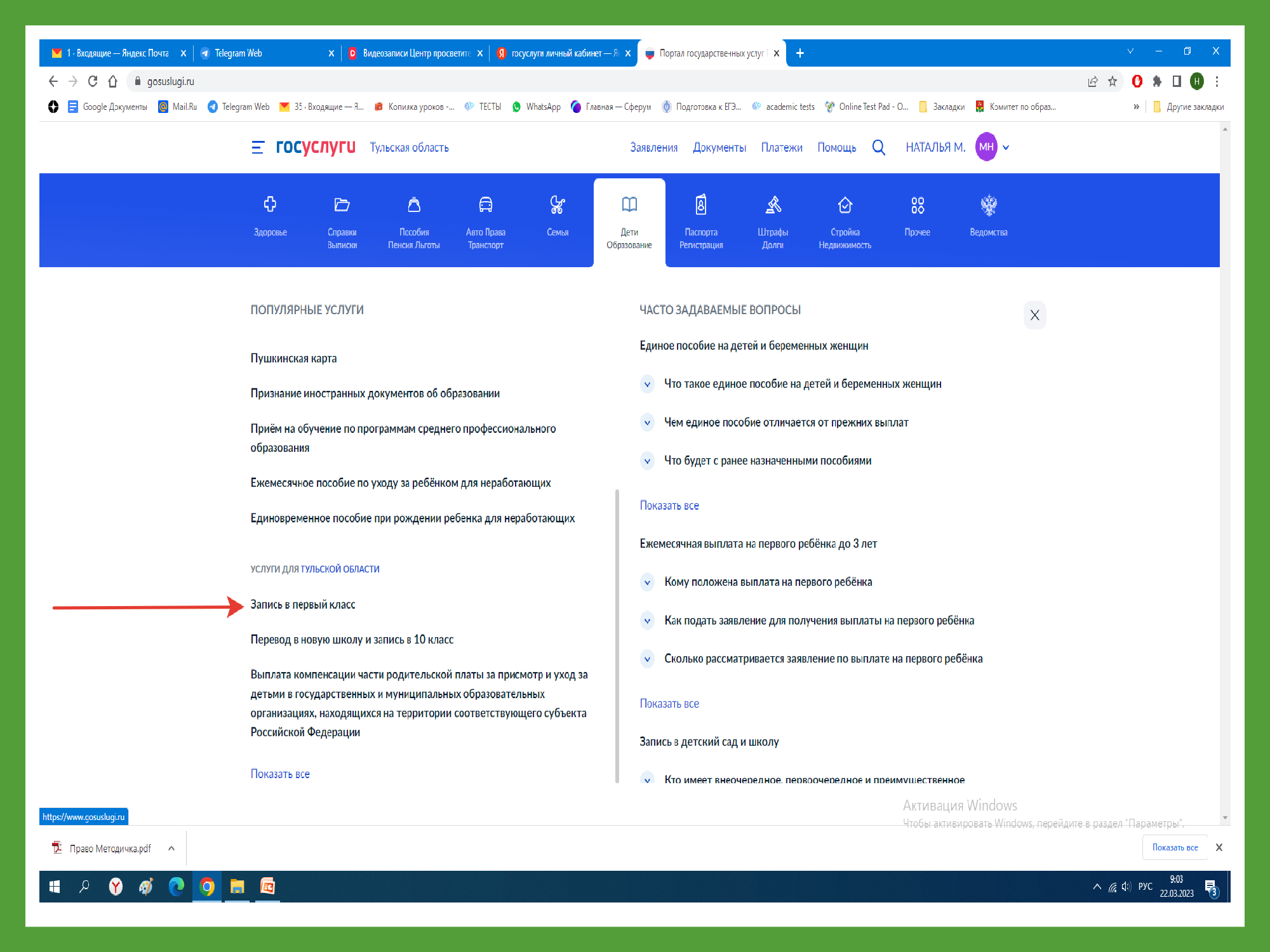Select the Штрафы Долги category
Image resolution: width=1270 pixels, height=952 pixels.
pos(773,222)
